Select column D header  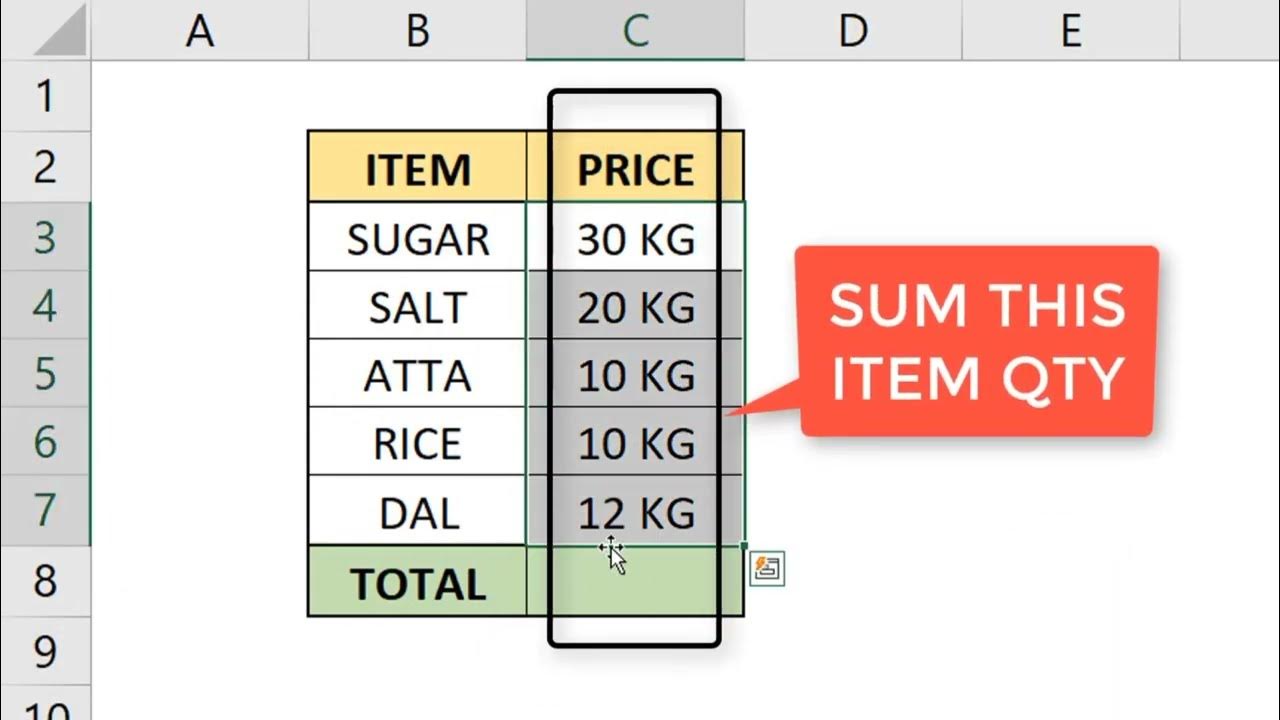[852, 31]
